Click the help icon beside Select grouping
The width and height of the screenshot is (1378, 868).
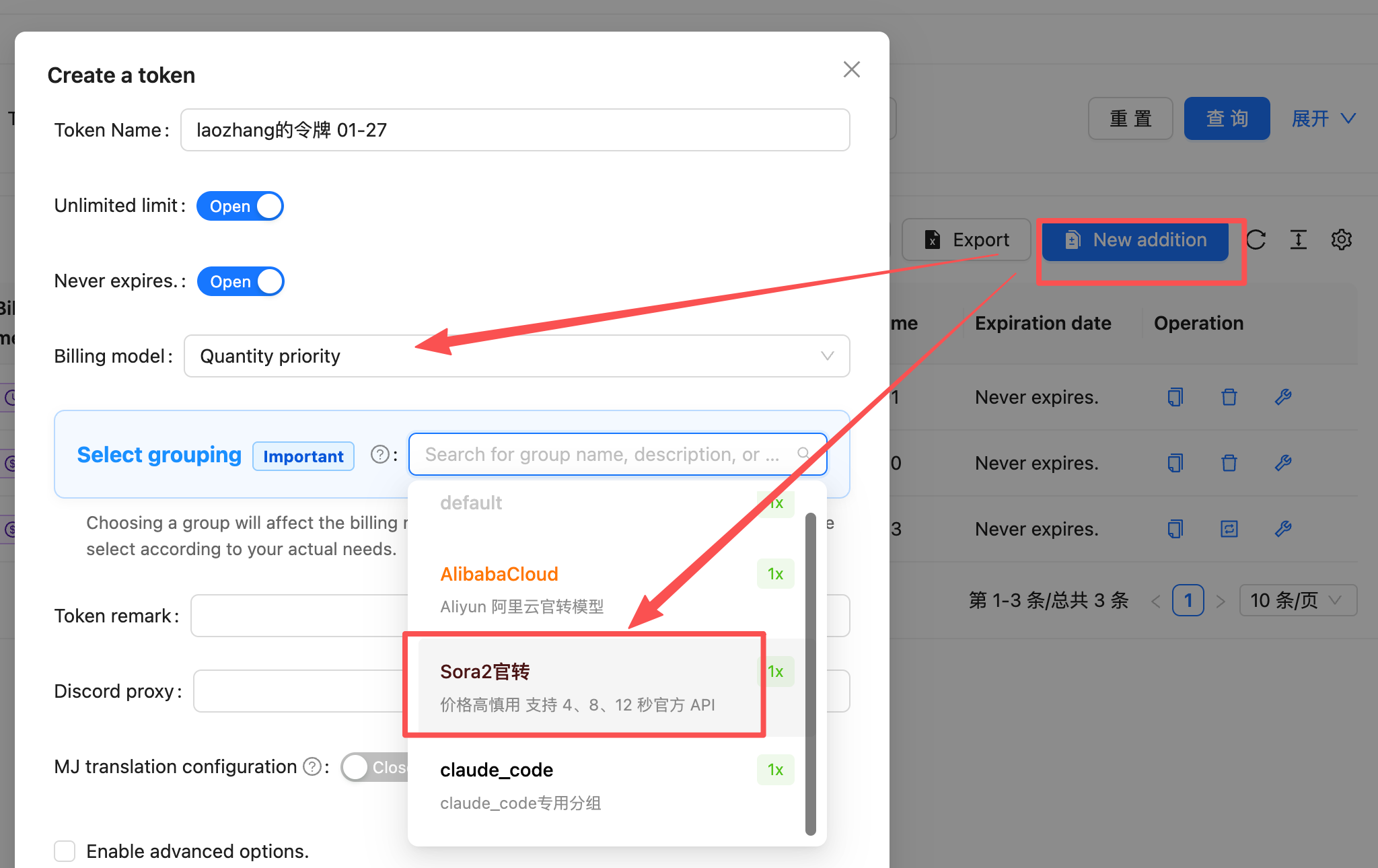[x=380, y=454]
